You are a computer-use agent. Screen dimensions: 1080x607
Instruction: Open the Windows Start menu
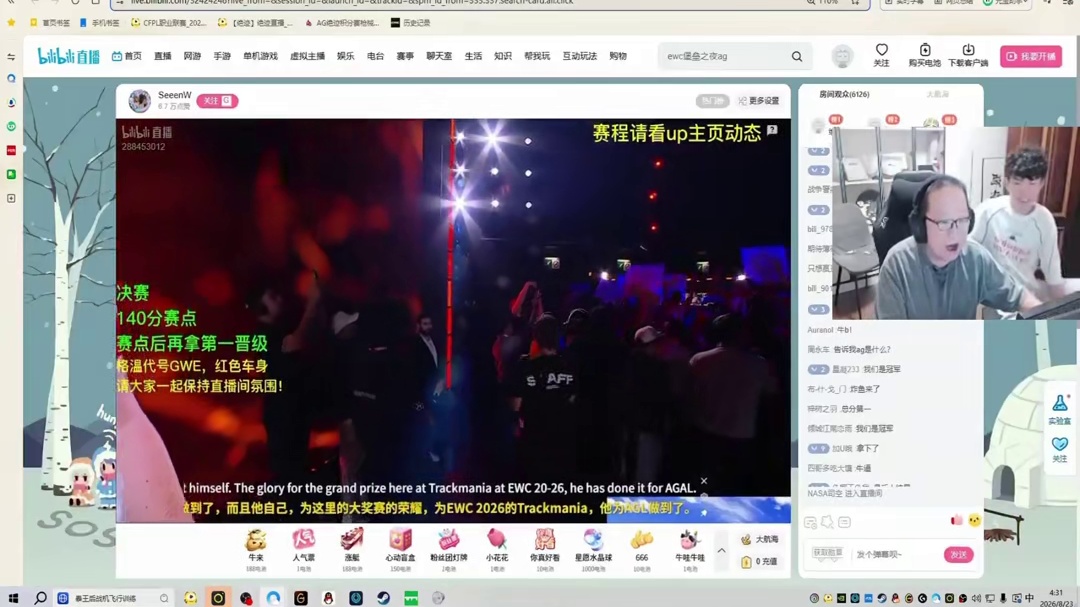13,598
